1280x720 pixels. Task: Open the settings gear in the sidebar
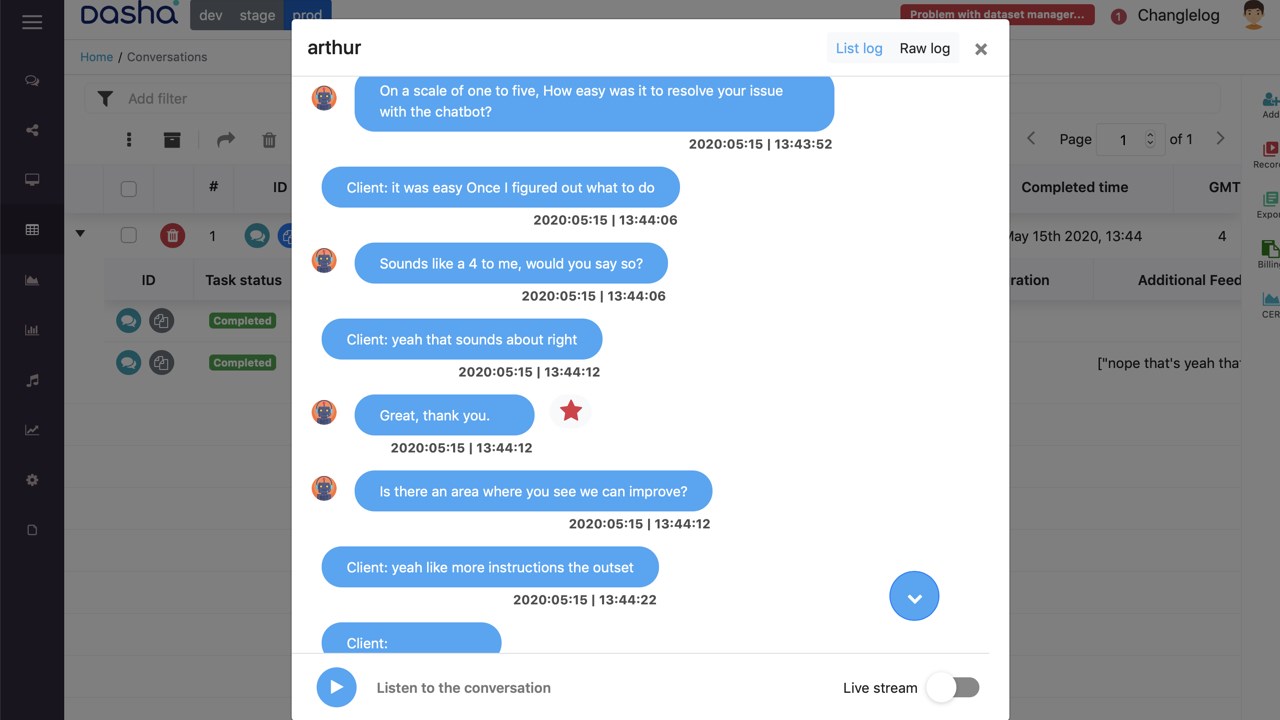coord(32,480)
